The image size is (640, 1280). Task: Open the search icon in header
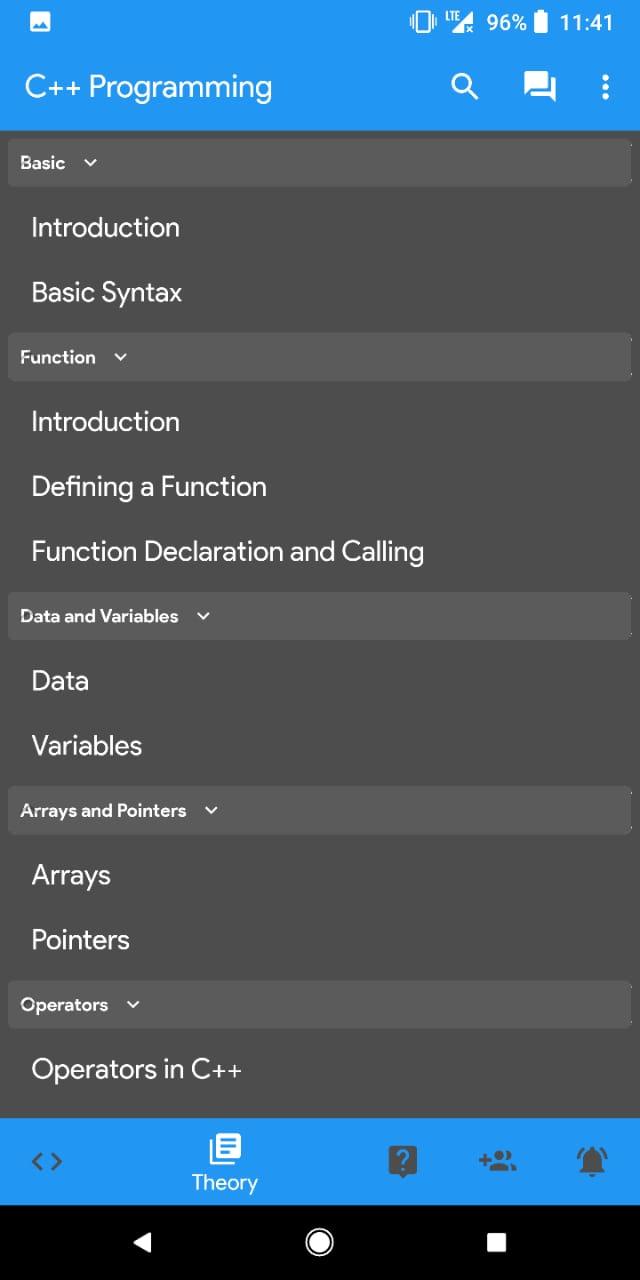click(x=465, y=87)
